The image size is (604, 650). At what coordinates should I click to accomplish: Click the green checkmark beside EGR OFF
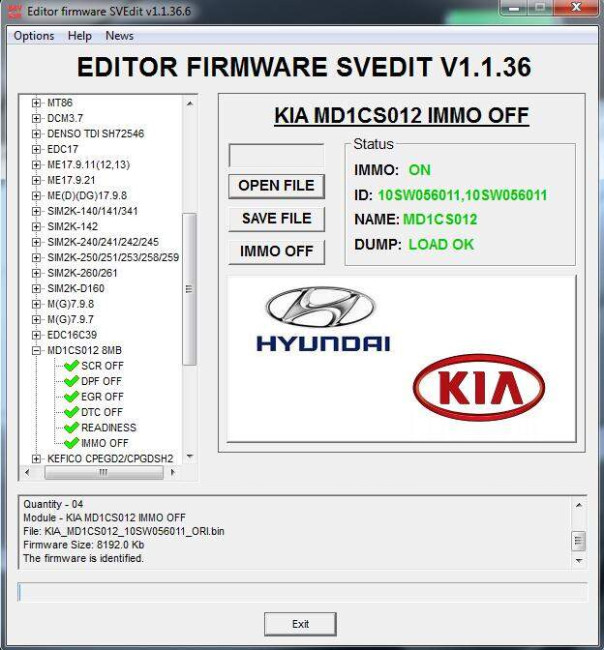[71, 397]
